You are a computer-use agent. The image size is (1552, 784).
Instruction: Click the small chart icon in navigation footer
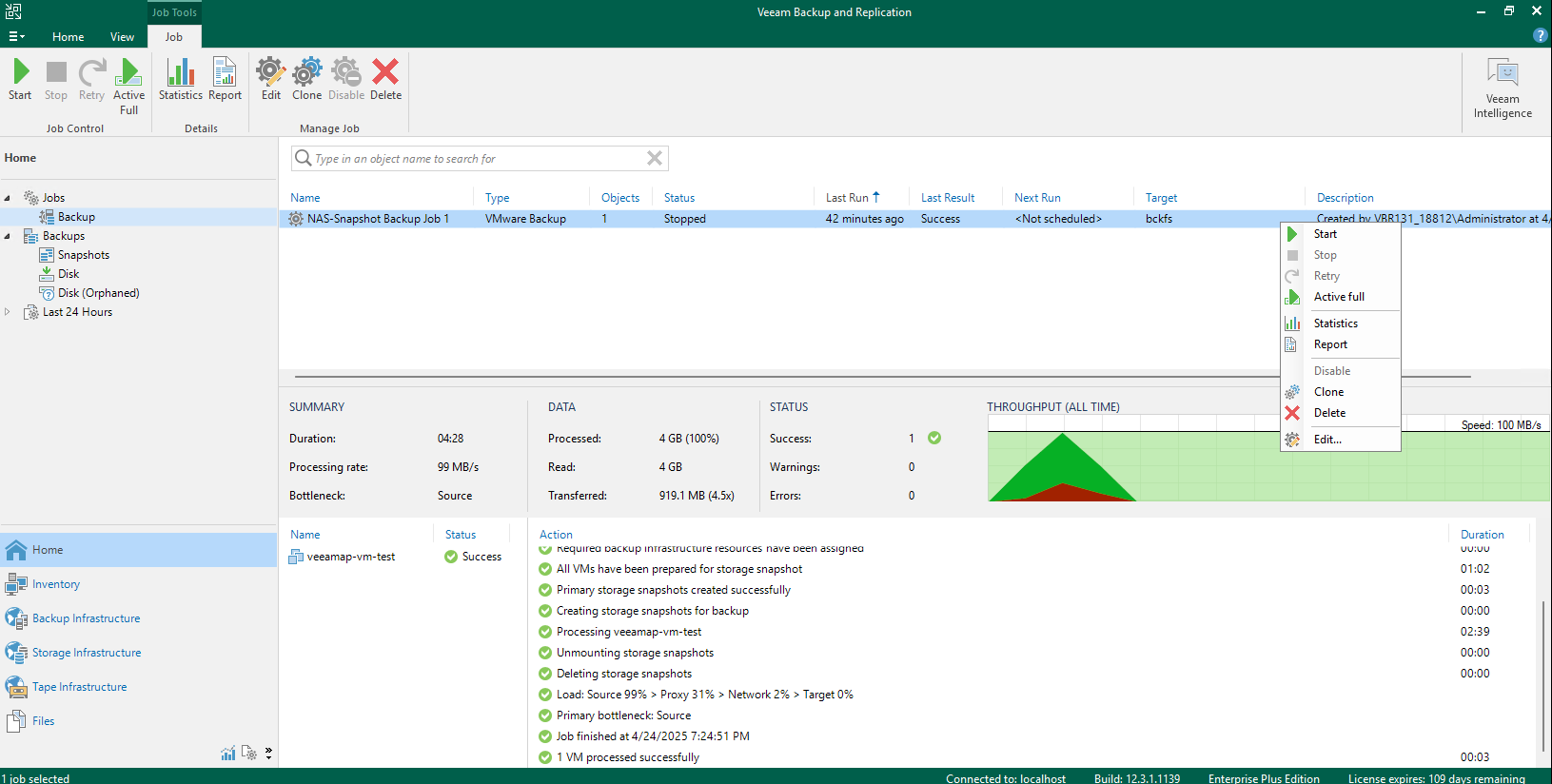(x=228, y=754)
